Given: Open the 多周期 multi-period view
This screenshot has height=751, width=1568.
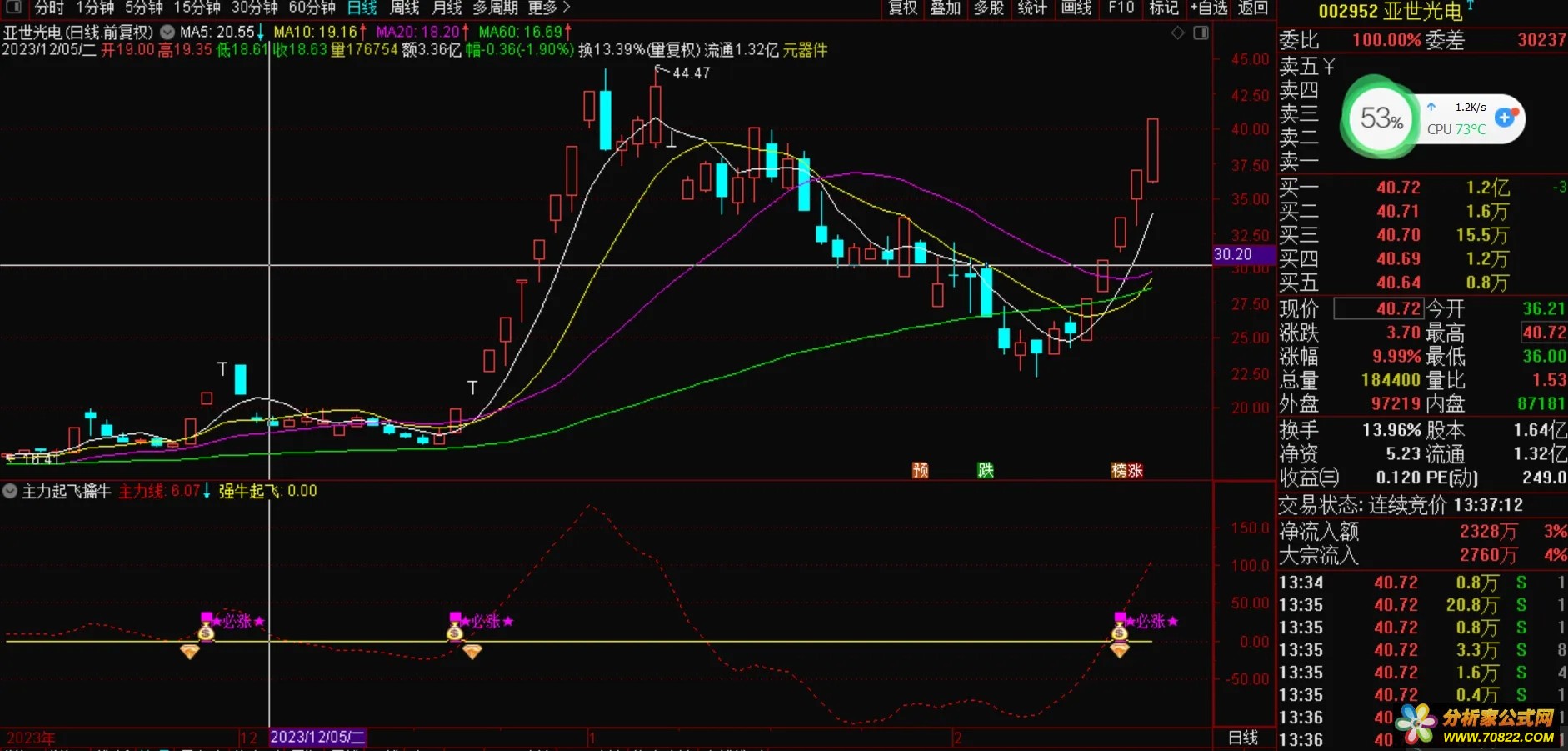Looking at the screenshot, I should click(x=495, y=8).
